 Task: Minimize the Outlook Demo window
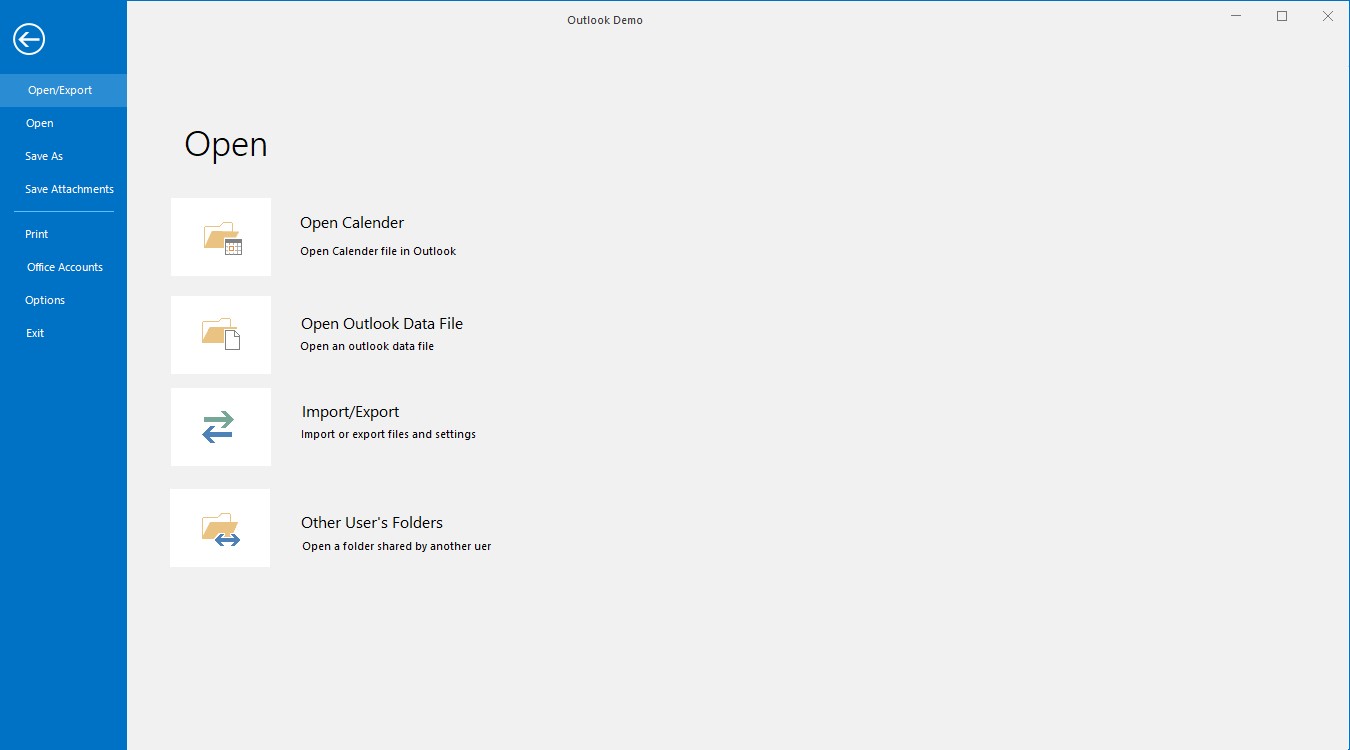pos(1236,16)
